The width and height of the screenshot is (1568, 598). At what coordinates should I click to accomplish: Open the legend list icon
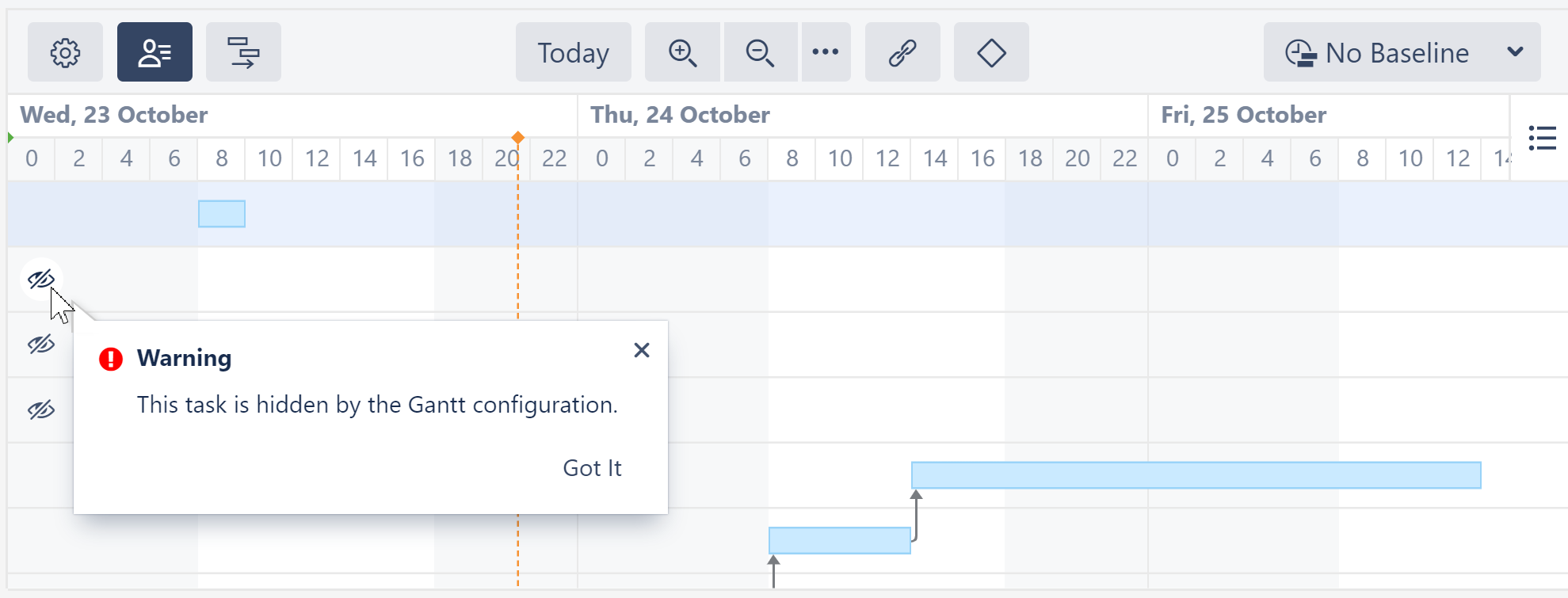(1542, 138)
